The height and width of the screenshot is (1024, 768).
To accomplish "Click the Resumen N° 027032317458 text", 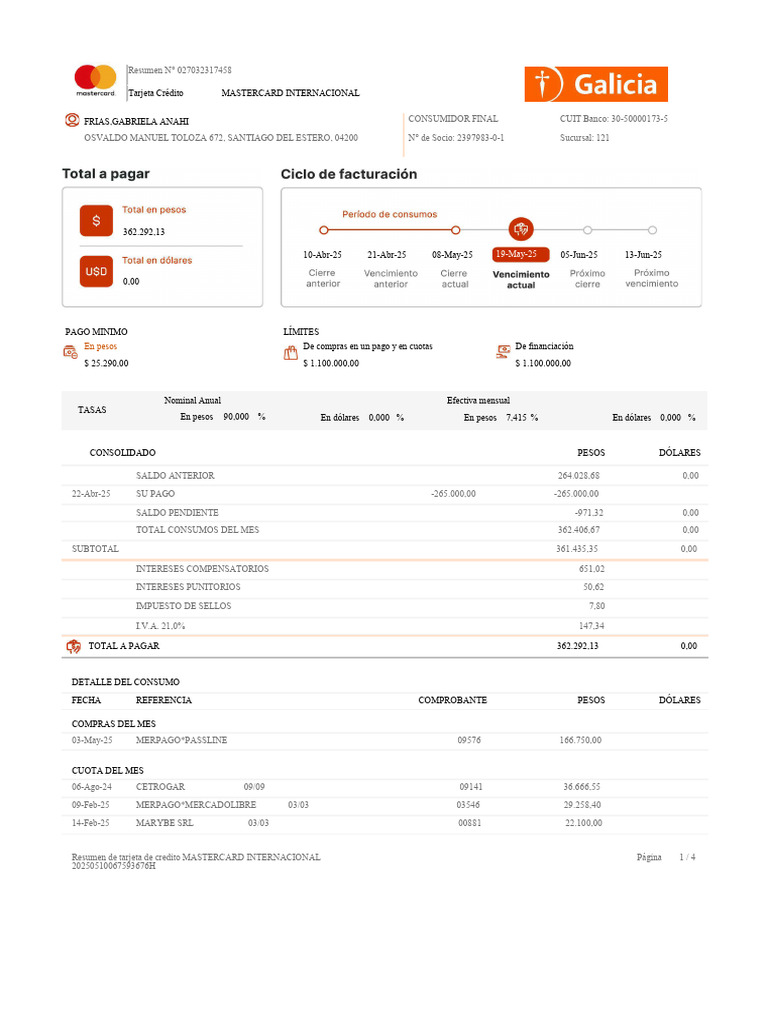I will pos(180,70).
